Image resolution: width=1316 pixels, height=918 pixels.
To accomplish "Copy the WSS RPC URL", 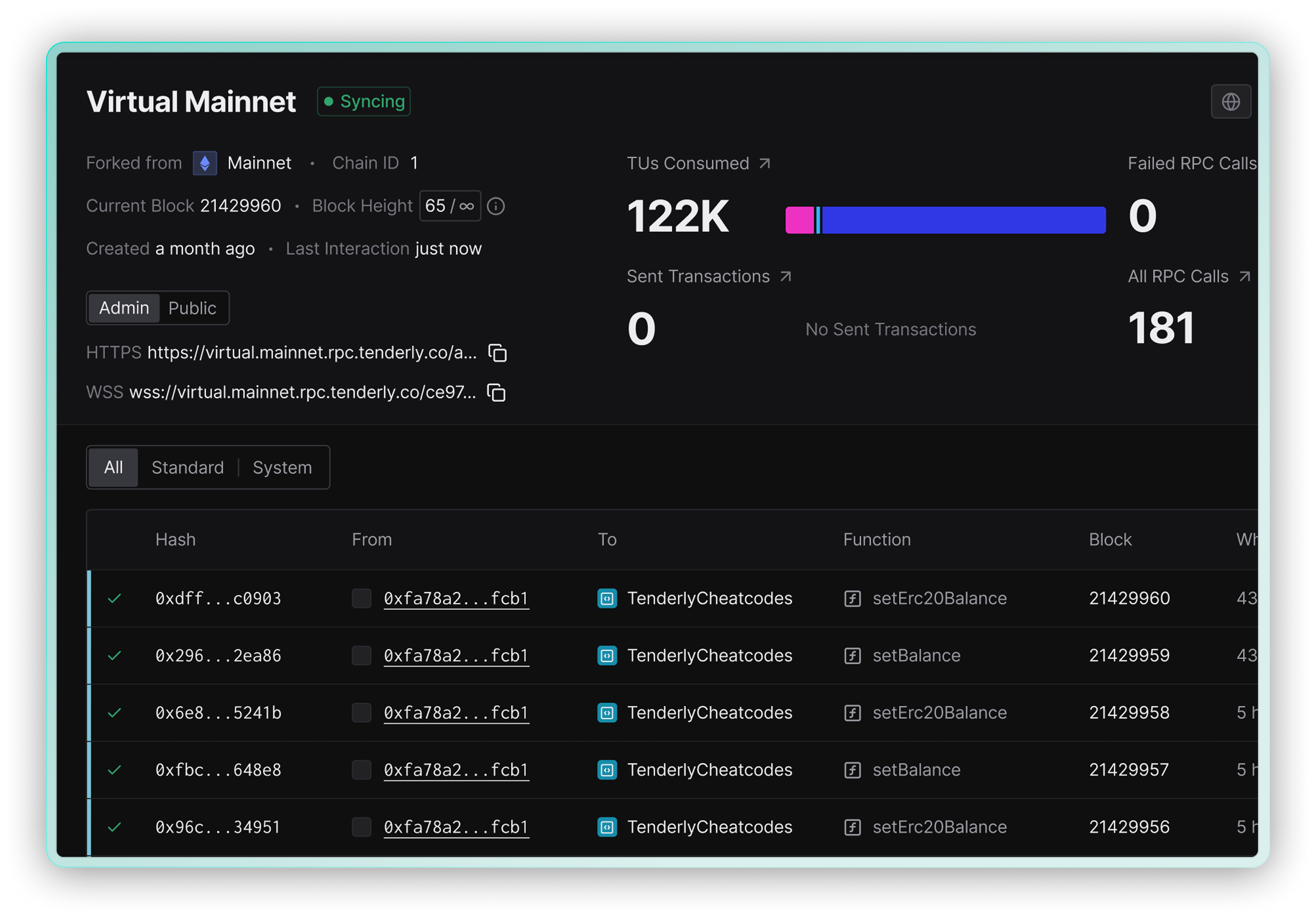I will pyautogui.click(x=496, y=392).
